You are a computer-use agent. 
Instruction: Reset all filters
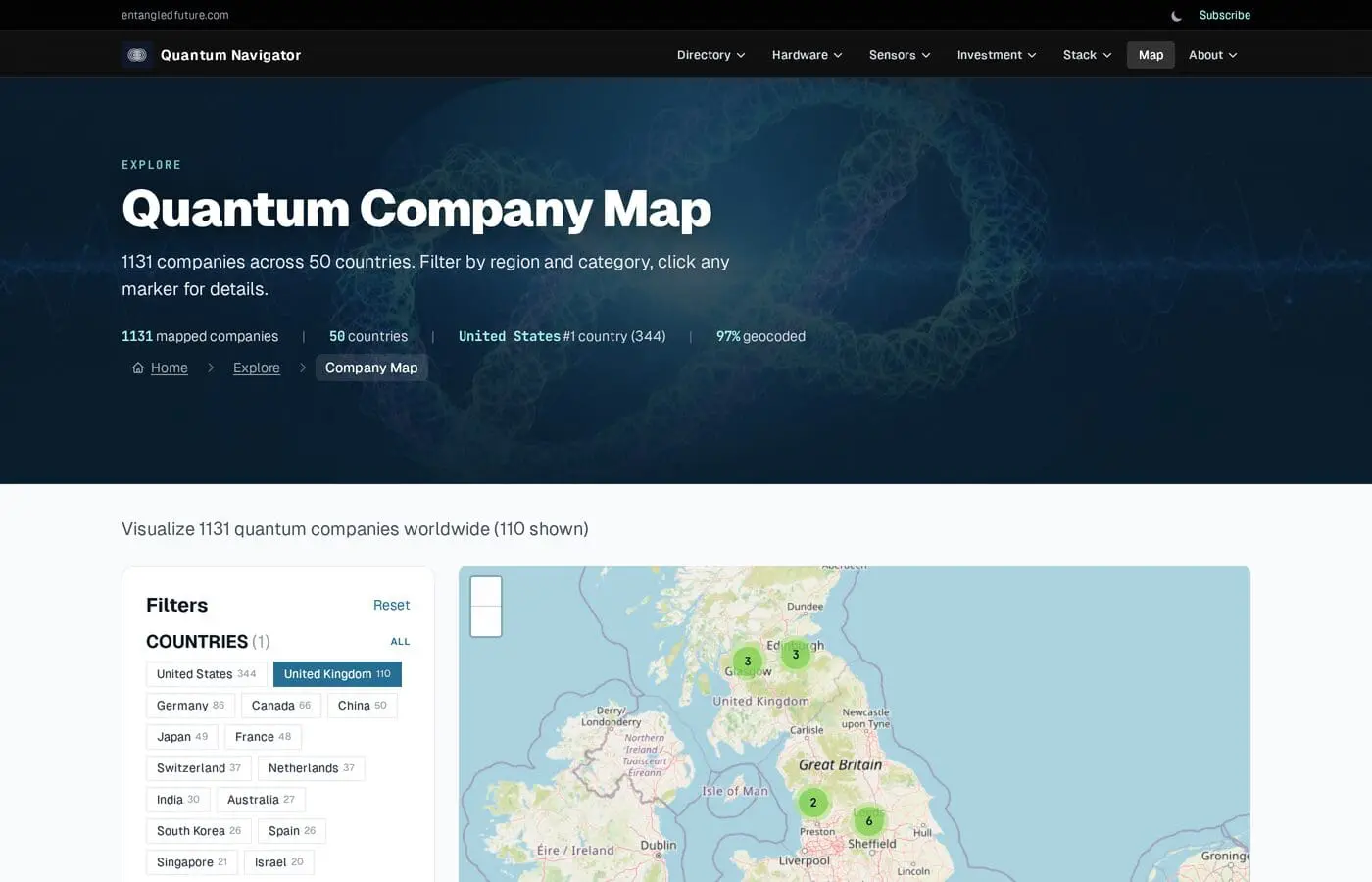tap(391, 606)
